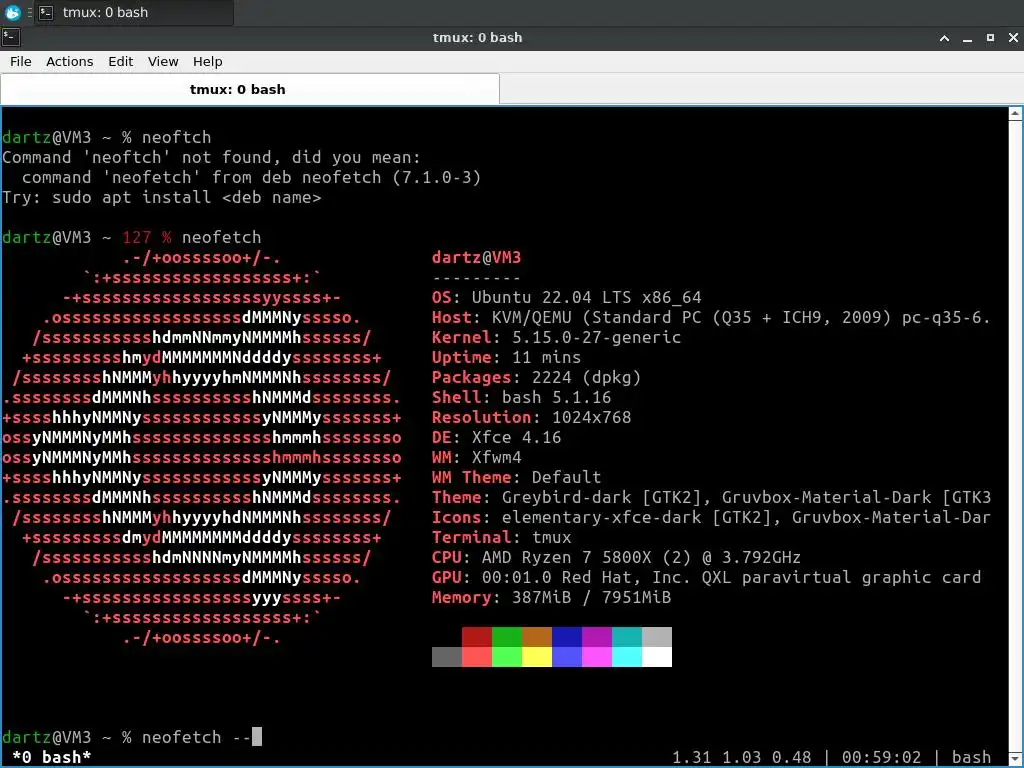Viewport: 1024px width, 768px height.
Task: Click the 'tmux: 0 bash' taskbar window button
Action: pos(134,12)
